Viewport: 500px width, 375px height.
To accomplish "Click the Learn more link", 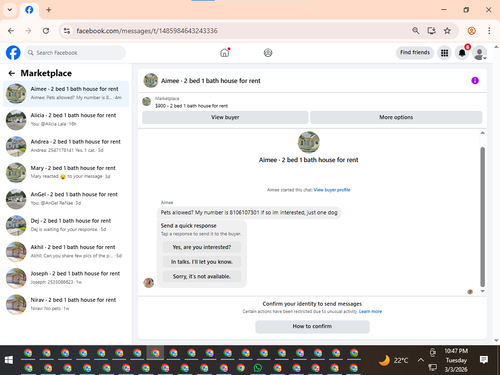I will [370, 311].
